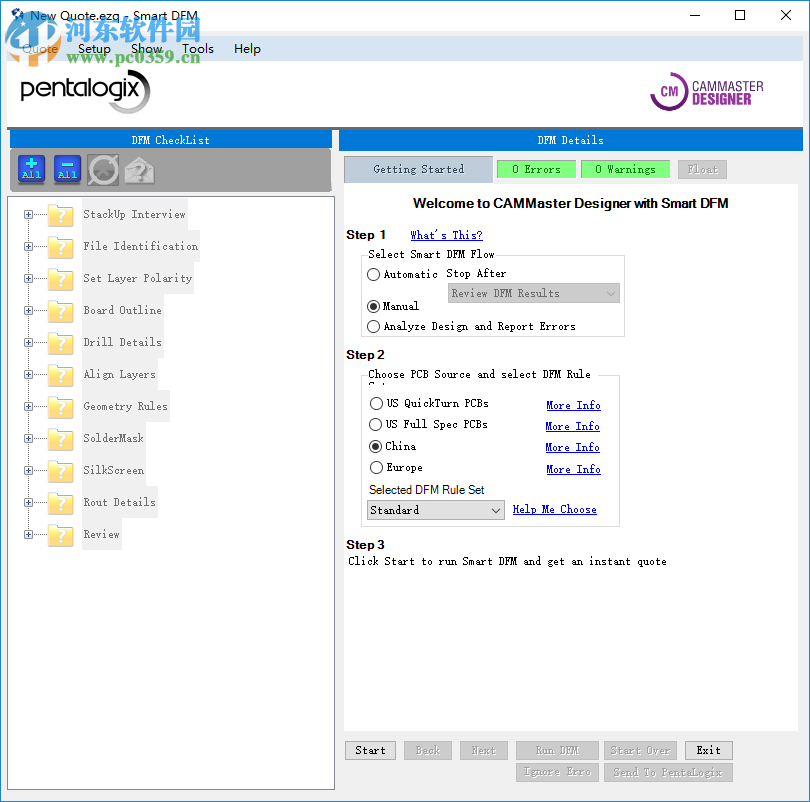Image resolution: width=810 pixels, height=802 pixels.
Task: Open the pentalogix logo
Action: 84,90
